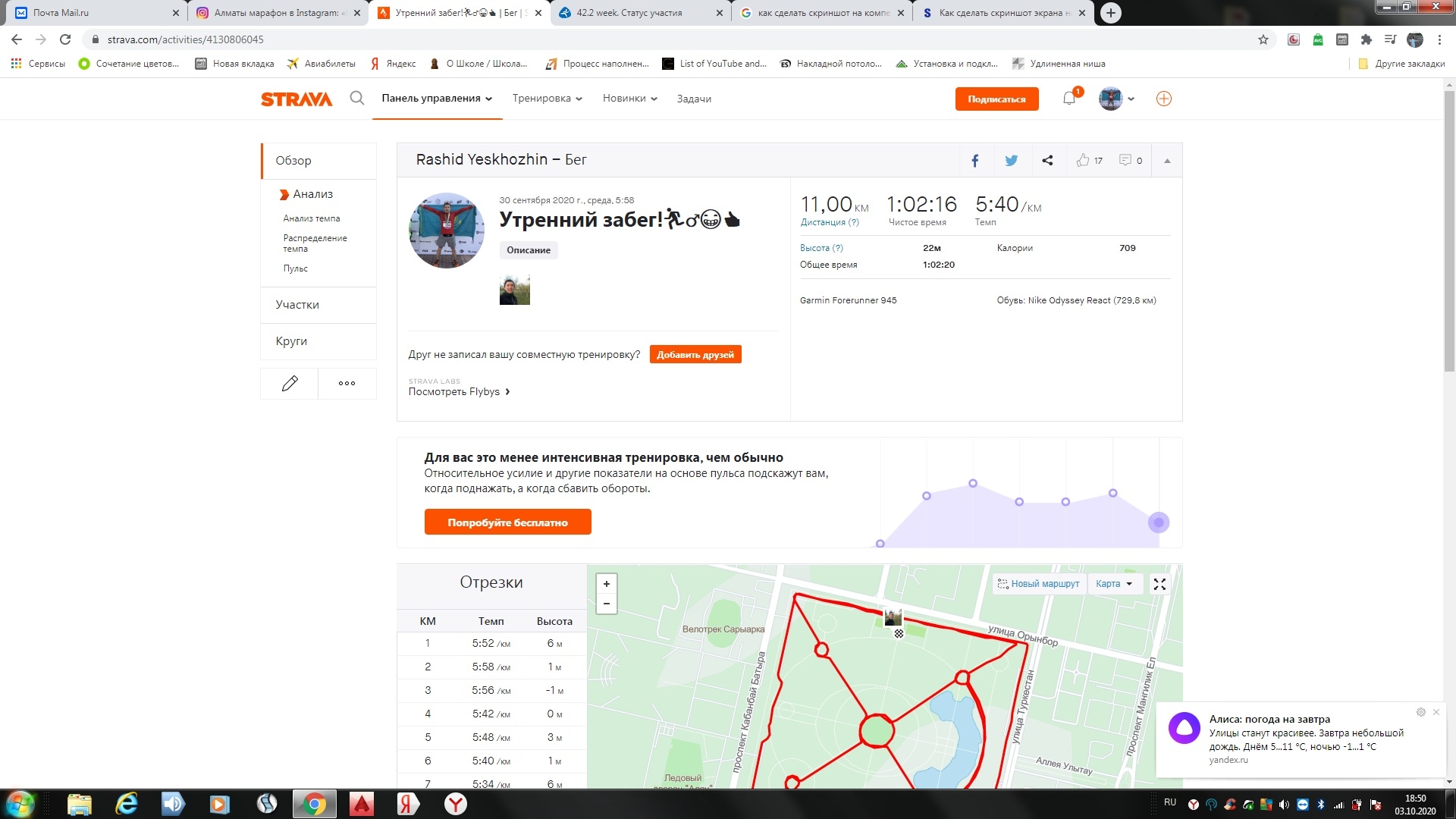Viewport: 1456px width, 819px height.
Task: Give kudos with thumbs-up icon
Action: 1083,160
